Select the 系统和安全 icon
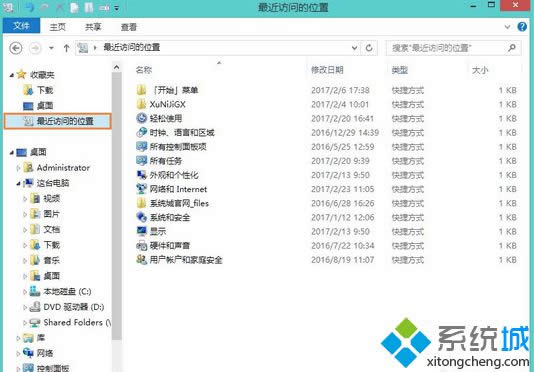Image resolution: width=534 pixels, height=372 pixels. click(141, 217)
